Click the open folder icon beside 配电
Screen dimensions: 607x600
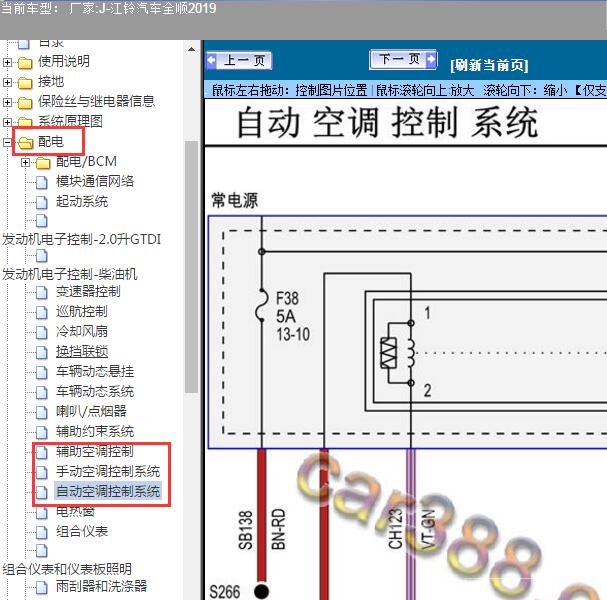point(26,143)
